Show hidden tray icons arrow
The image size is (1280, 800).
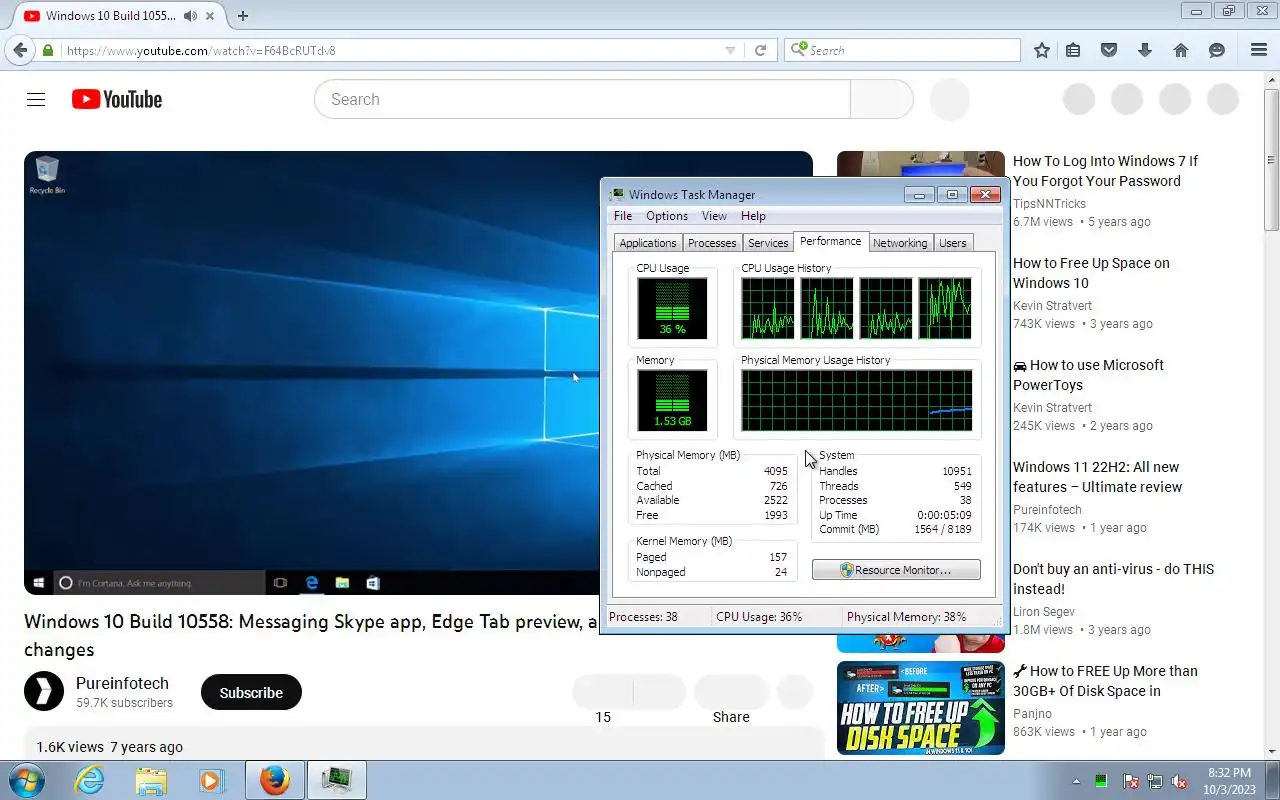[1076, 781]
